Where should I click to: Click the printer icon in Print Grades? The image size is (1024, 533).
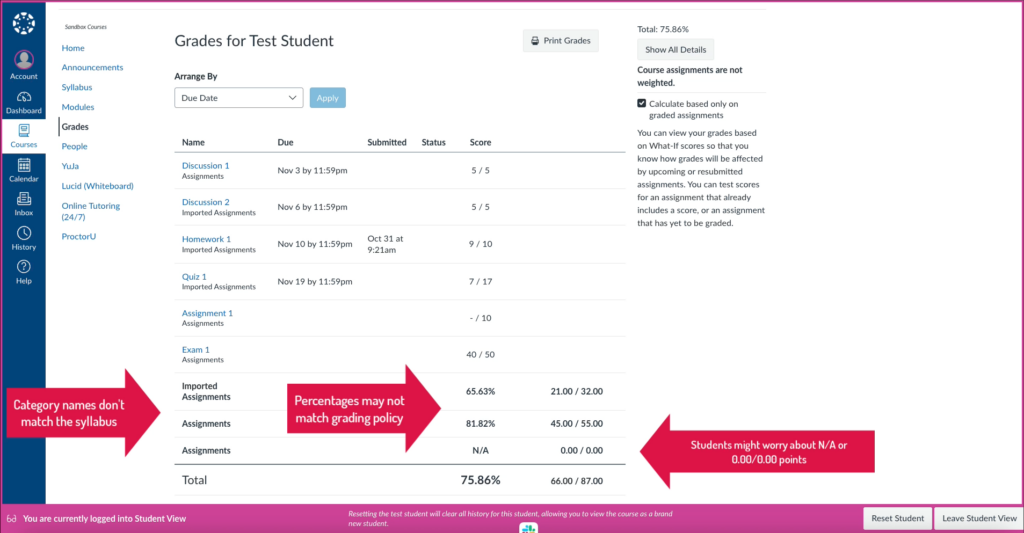[x=535, y=40]
